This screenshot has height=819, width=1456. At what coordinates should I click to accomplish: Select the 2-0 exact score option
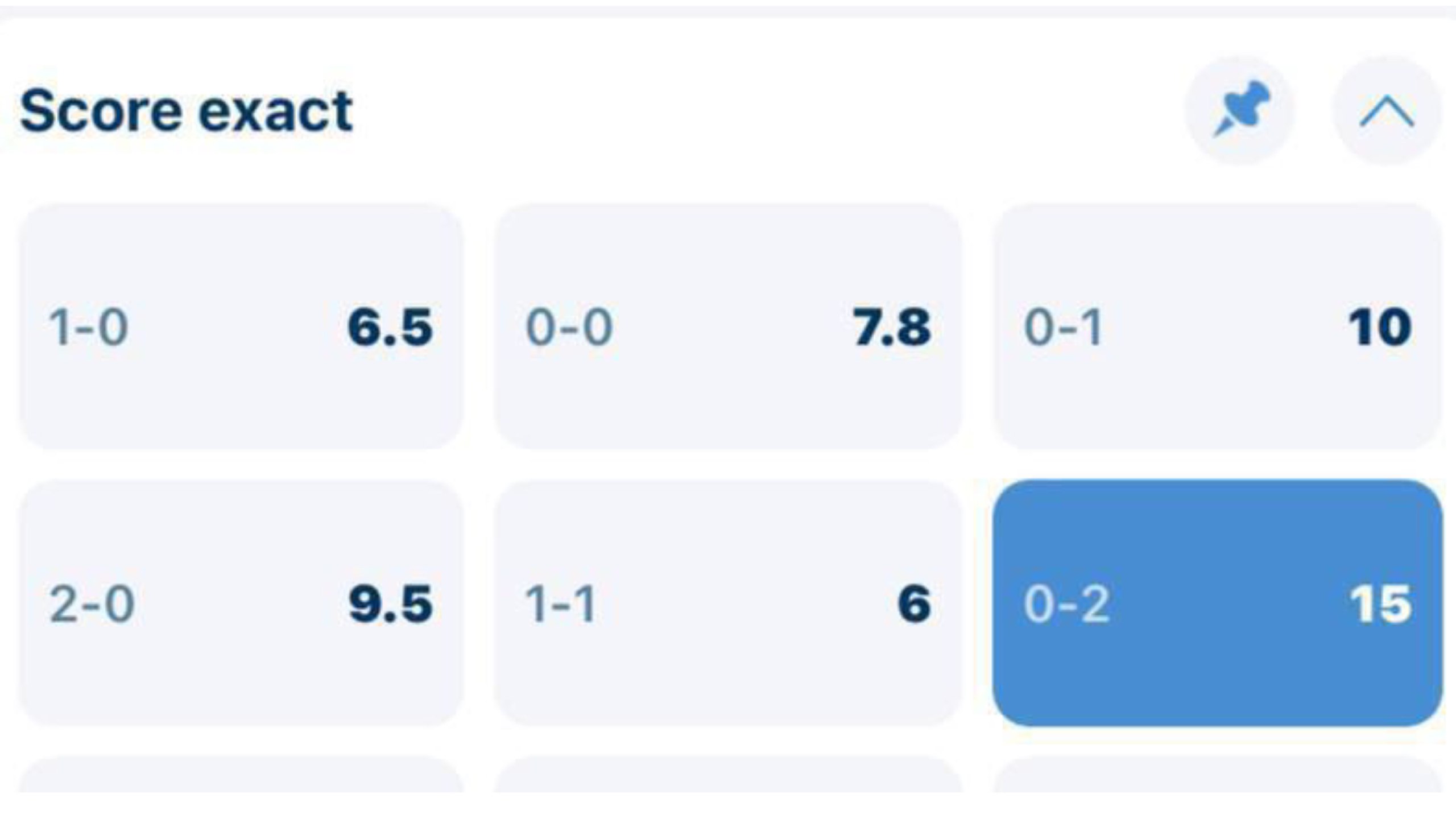tap(242, 603)
